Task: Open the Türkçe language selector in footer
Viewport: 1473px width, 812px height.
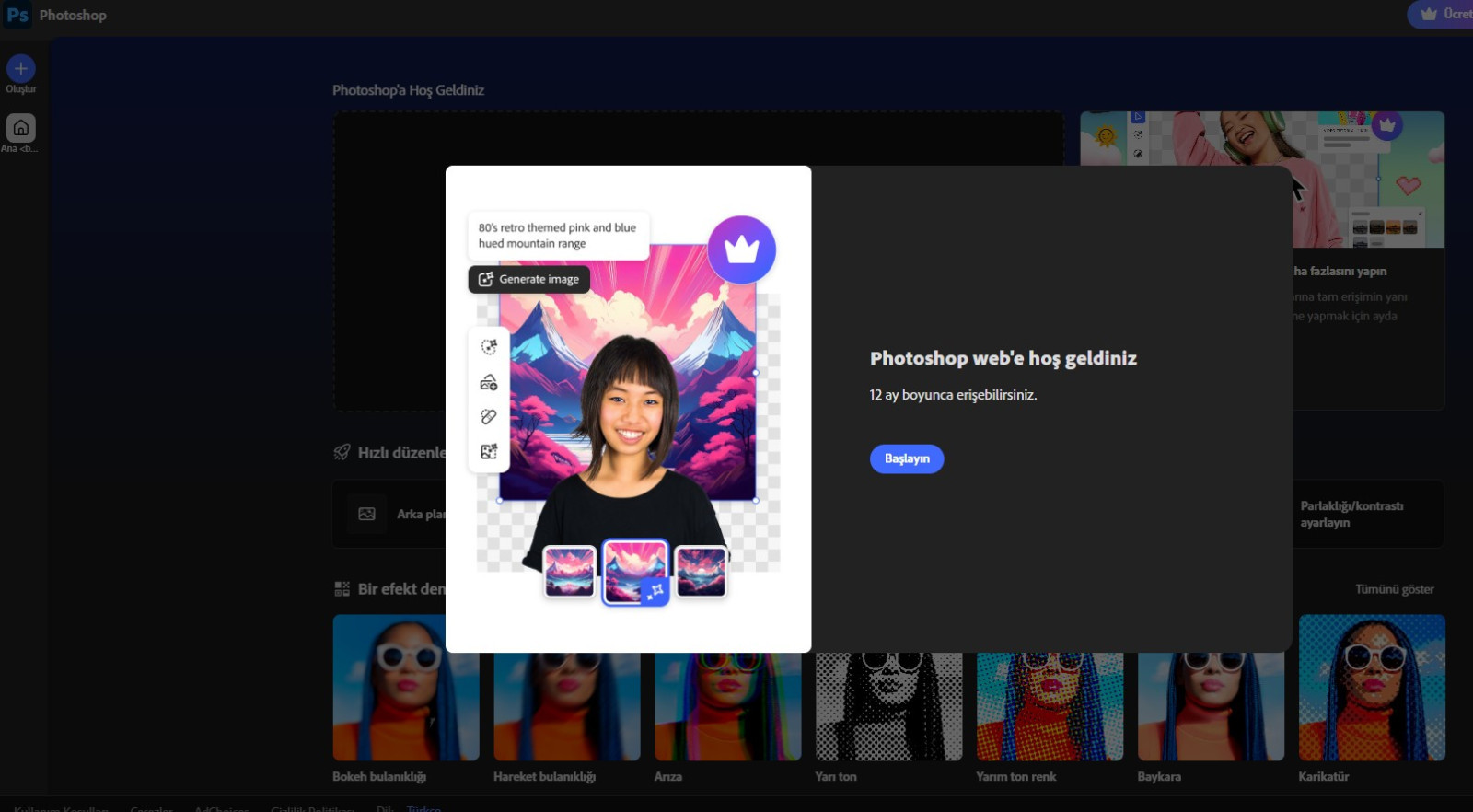Action: click(423, 808)
